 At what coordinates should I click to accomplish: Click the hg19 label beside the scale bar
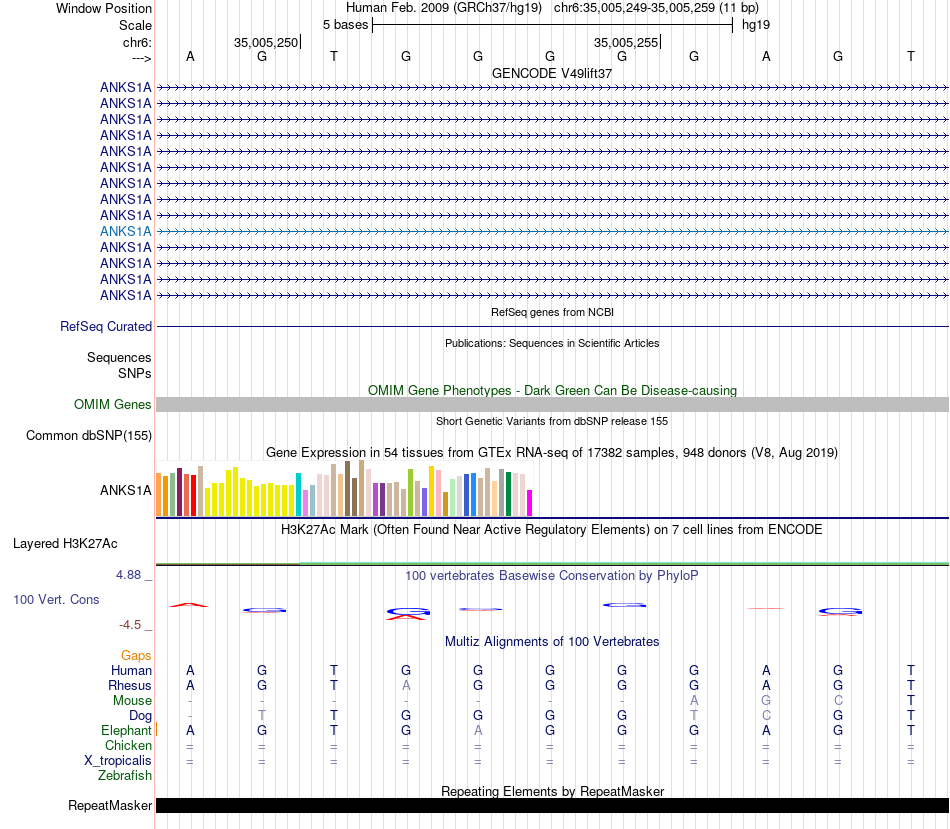click(x=756, y=25)
